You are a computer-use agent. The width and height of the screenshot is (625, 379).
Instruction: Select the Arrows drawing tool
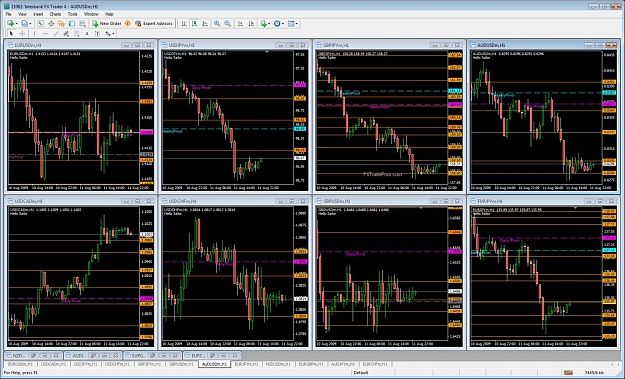[x=108, y=33]
